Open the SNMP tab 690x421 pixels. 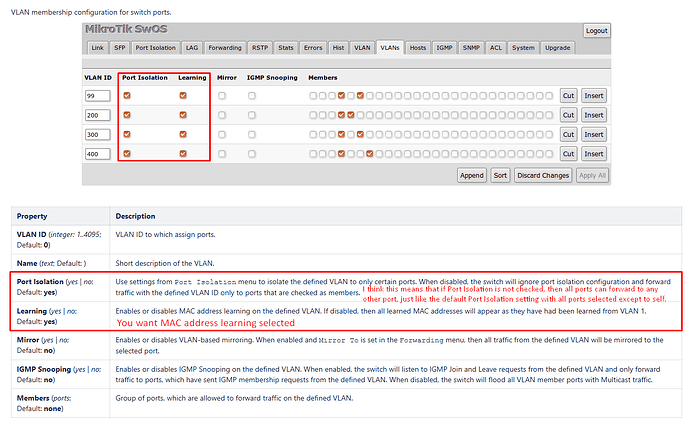[471, 48]
